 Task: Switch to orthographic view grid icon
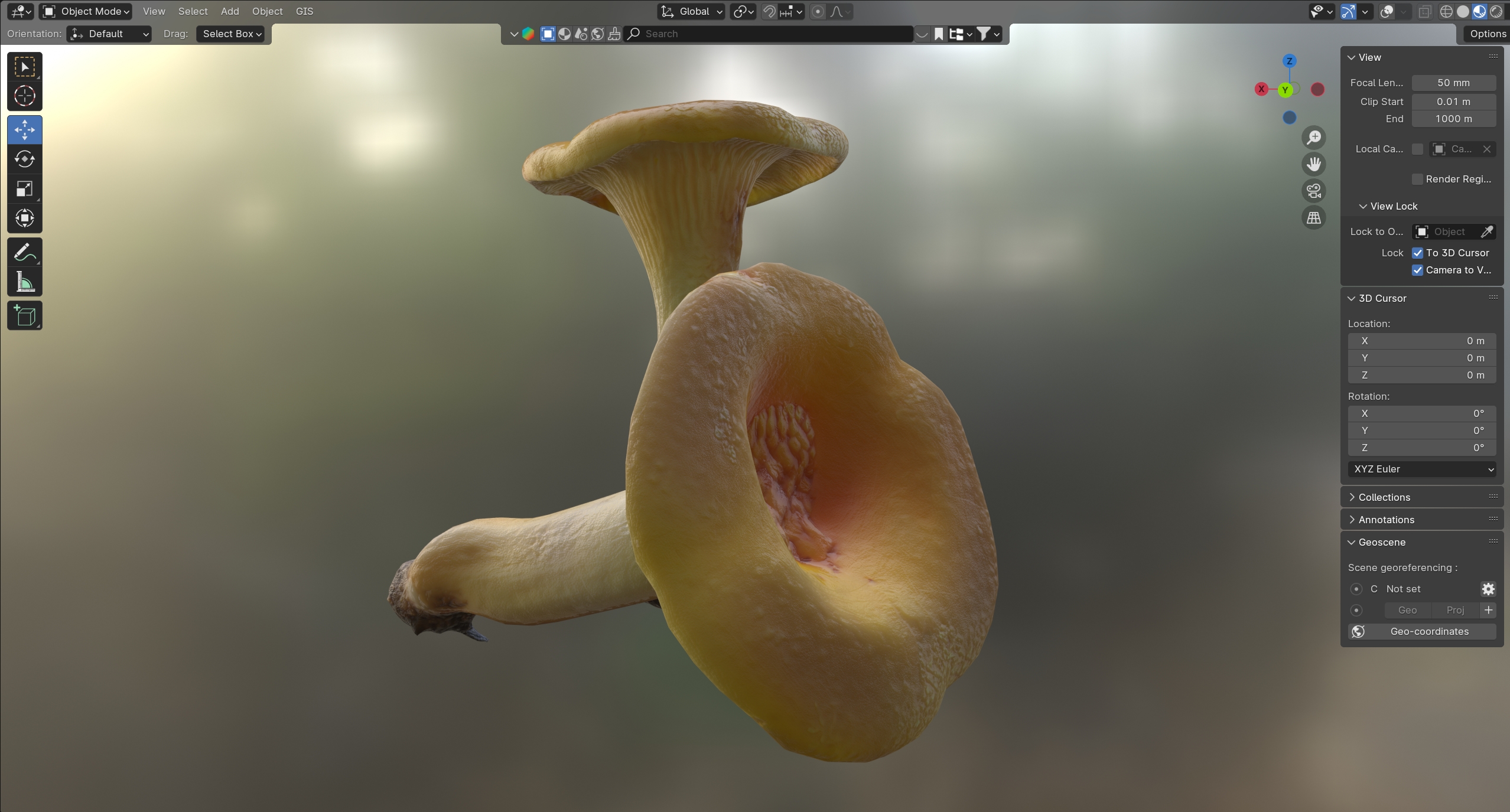tap(1314, 218)
